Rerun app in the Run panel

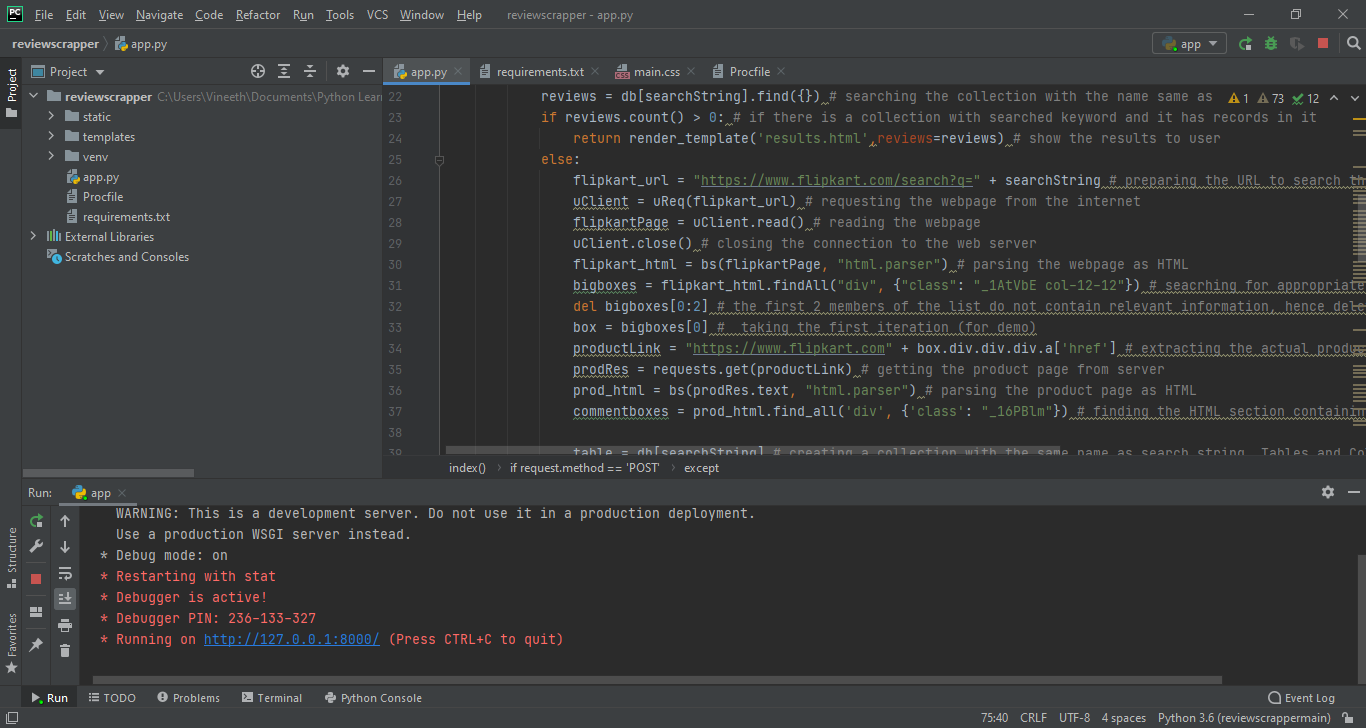(36, 521)
